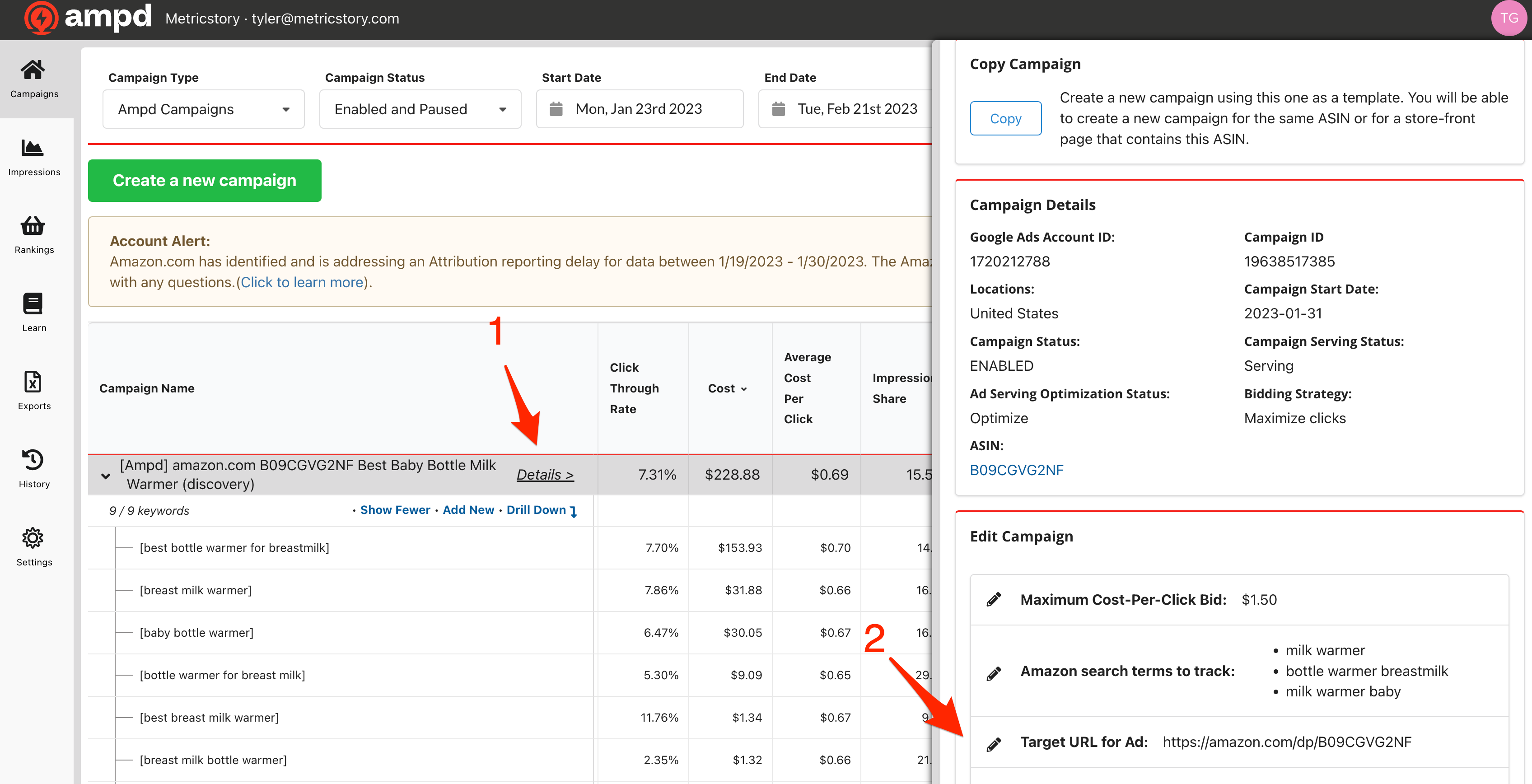Click the target URL https://amazon.com/dp/B09CGVG2NF
Image resolution: width=1532 pixels, height=784 pixels.
(1287, 742)
